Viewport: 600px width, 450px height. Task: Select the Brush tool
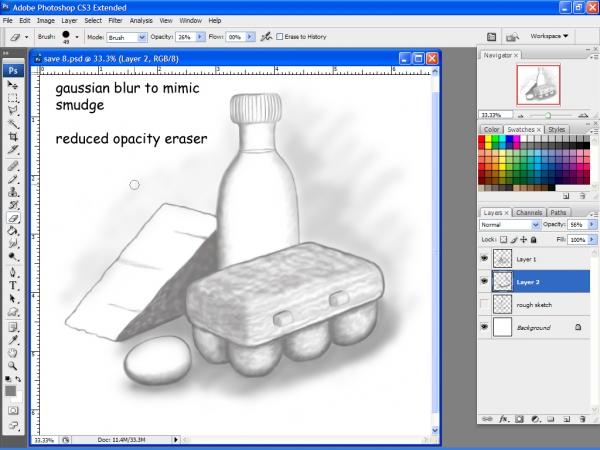pos(13,179)
